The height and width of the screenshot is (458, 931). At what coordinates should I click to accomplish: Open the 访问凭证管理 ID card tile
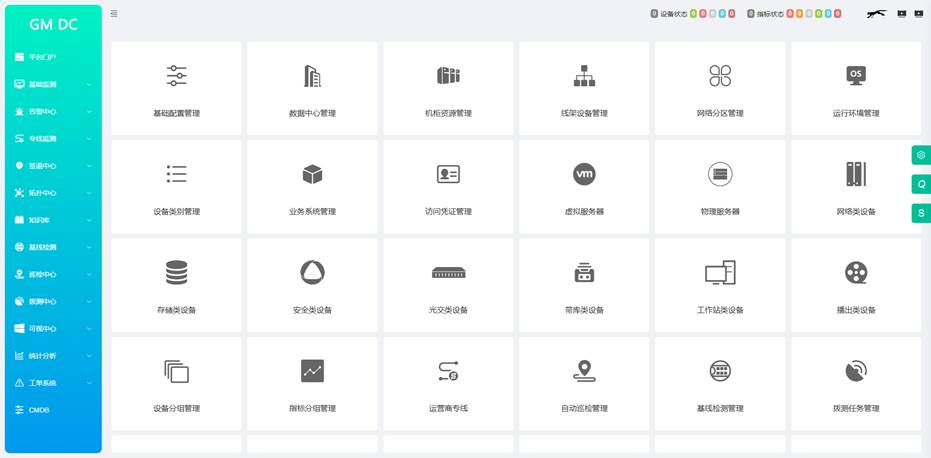coord(448,187)
